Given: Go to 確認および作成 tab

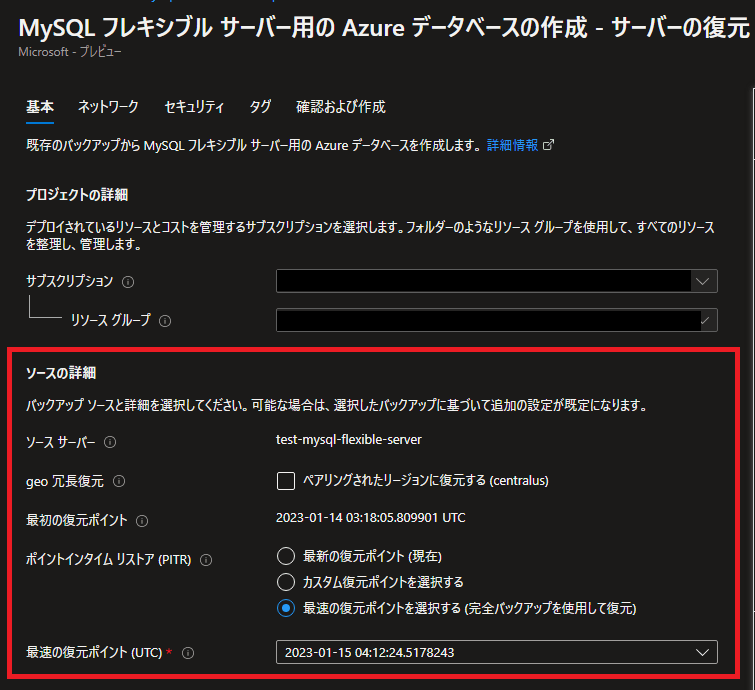Looking at the screenshot, I should (340, 107).
